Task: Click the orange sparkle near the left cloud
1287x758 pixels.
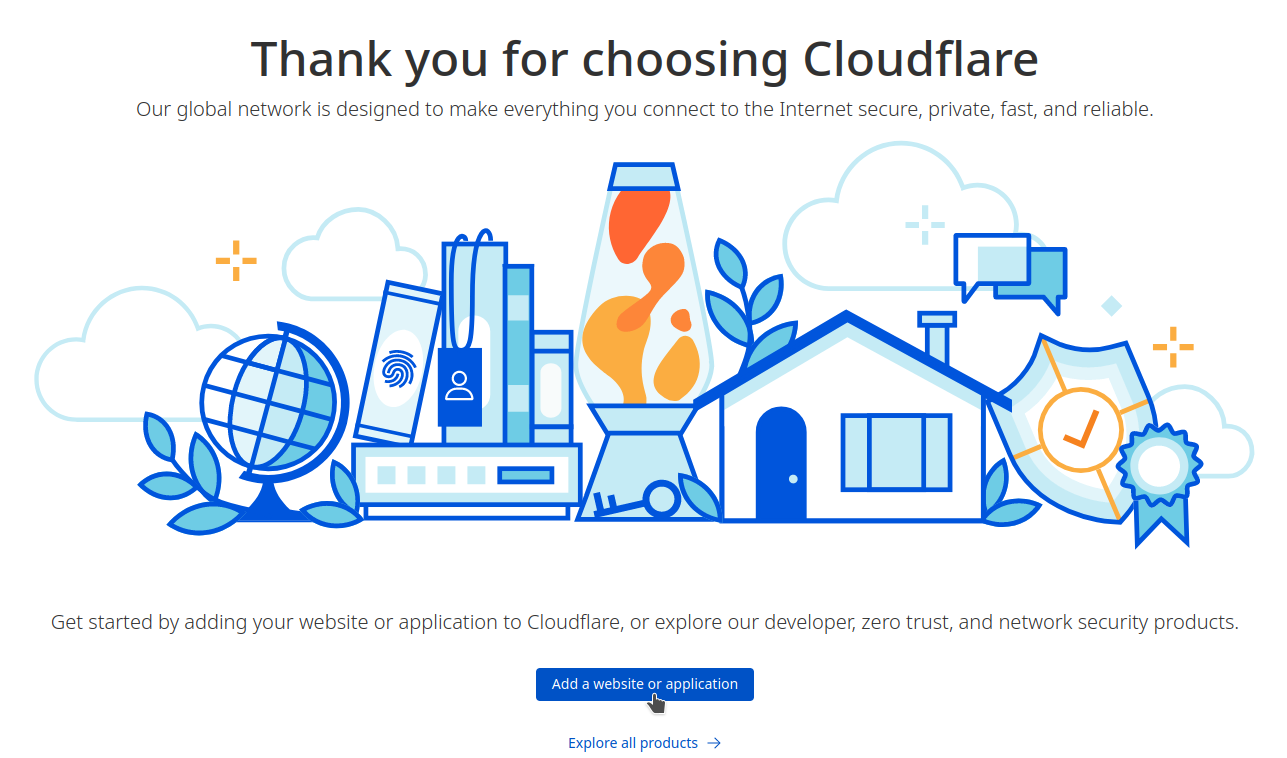Action: (x=236, y=261)
